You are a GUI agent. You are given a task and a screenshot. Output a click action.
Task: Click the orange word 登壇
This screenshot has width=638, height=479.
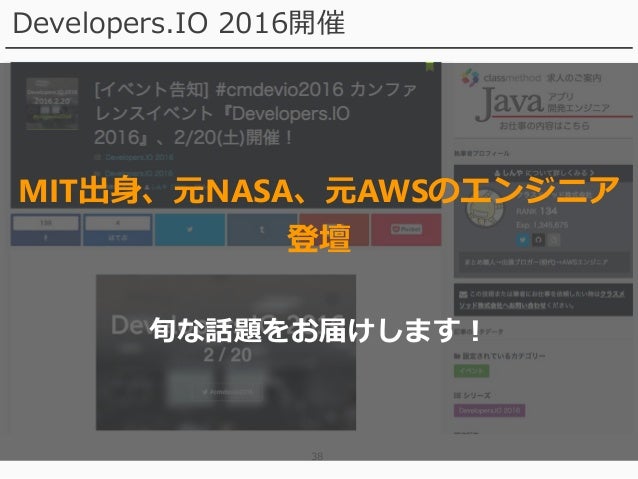319,238
